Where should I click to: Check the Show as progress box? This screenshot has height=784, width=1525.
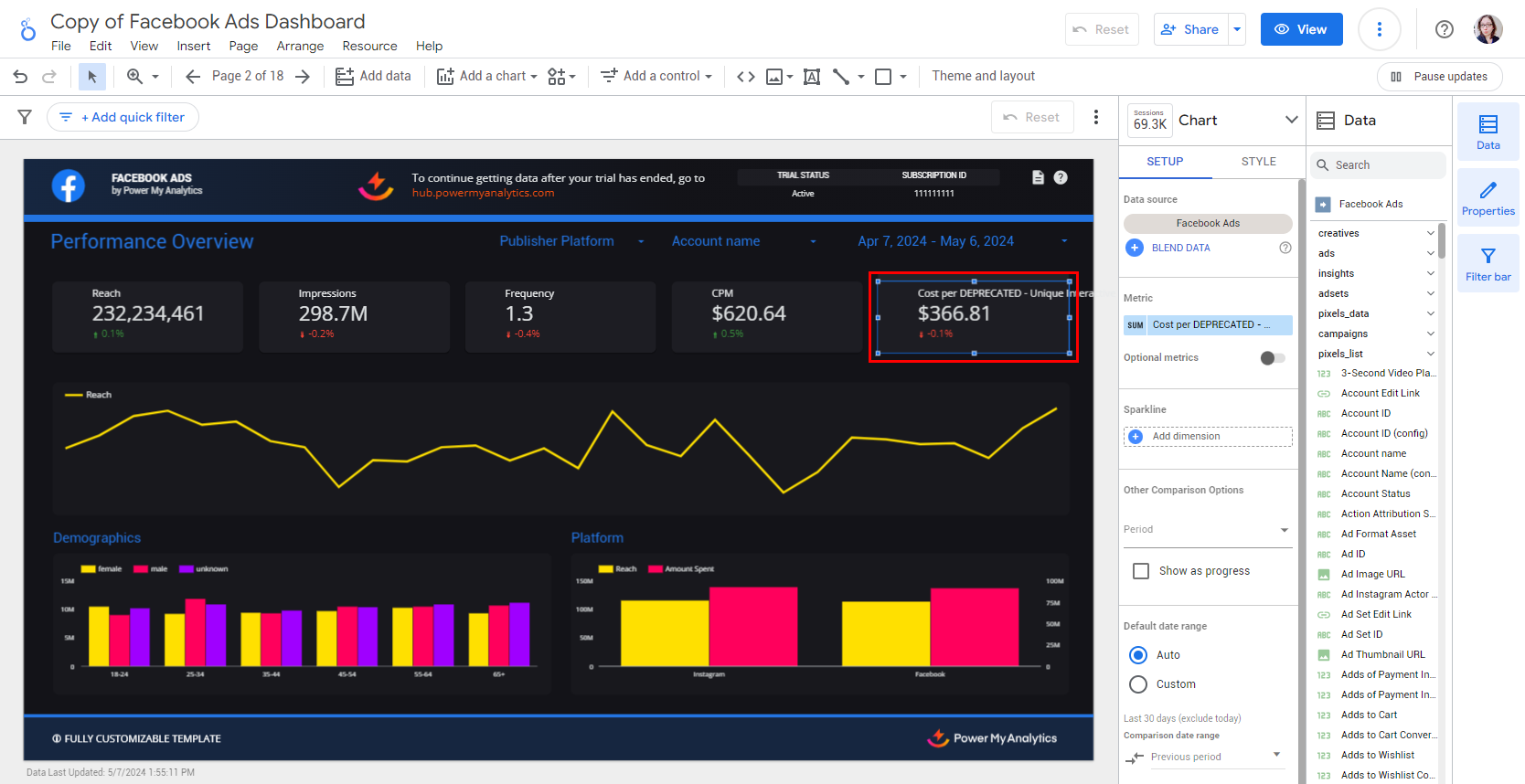(x=1141, y=571)
